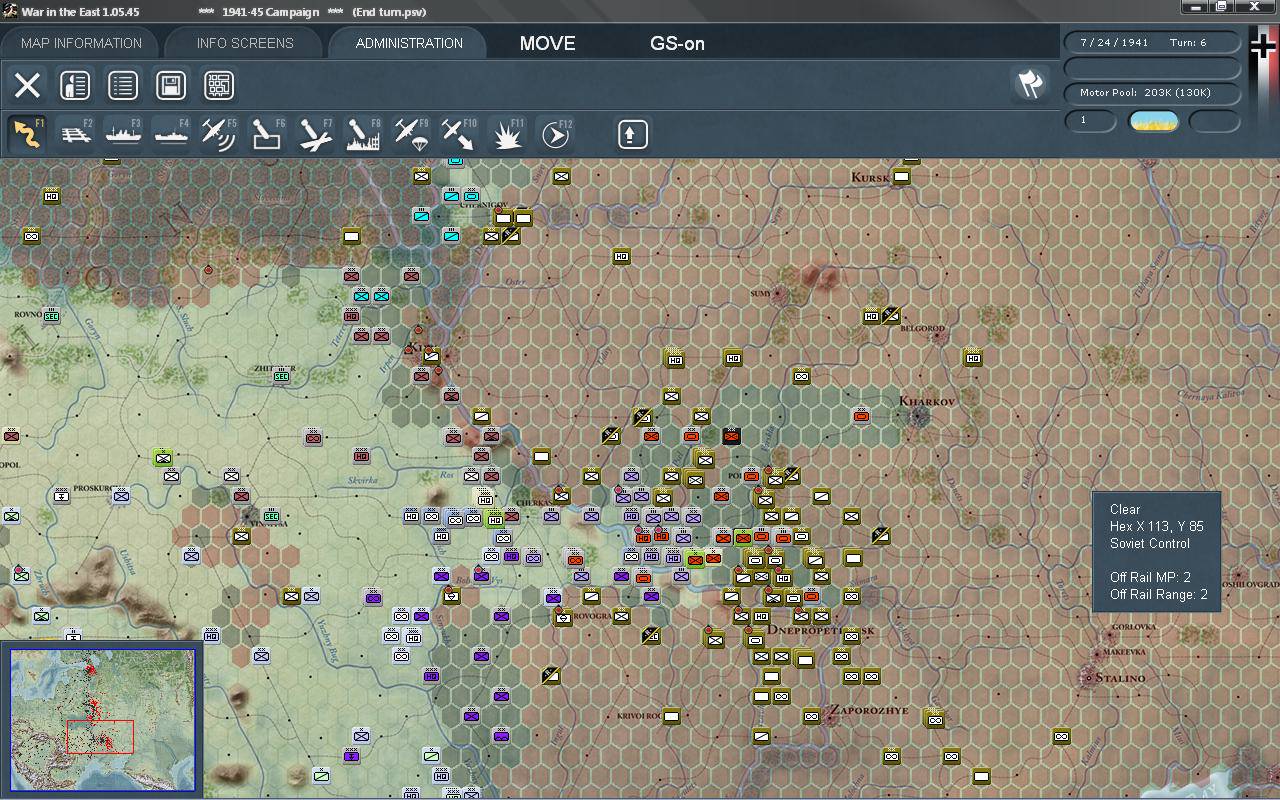Click the MOVE mode label

click(x=547, y=43)
